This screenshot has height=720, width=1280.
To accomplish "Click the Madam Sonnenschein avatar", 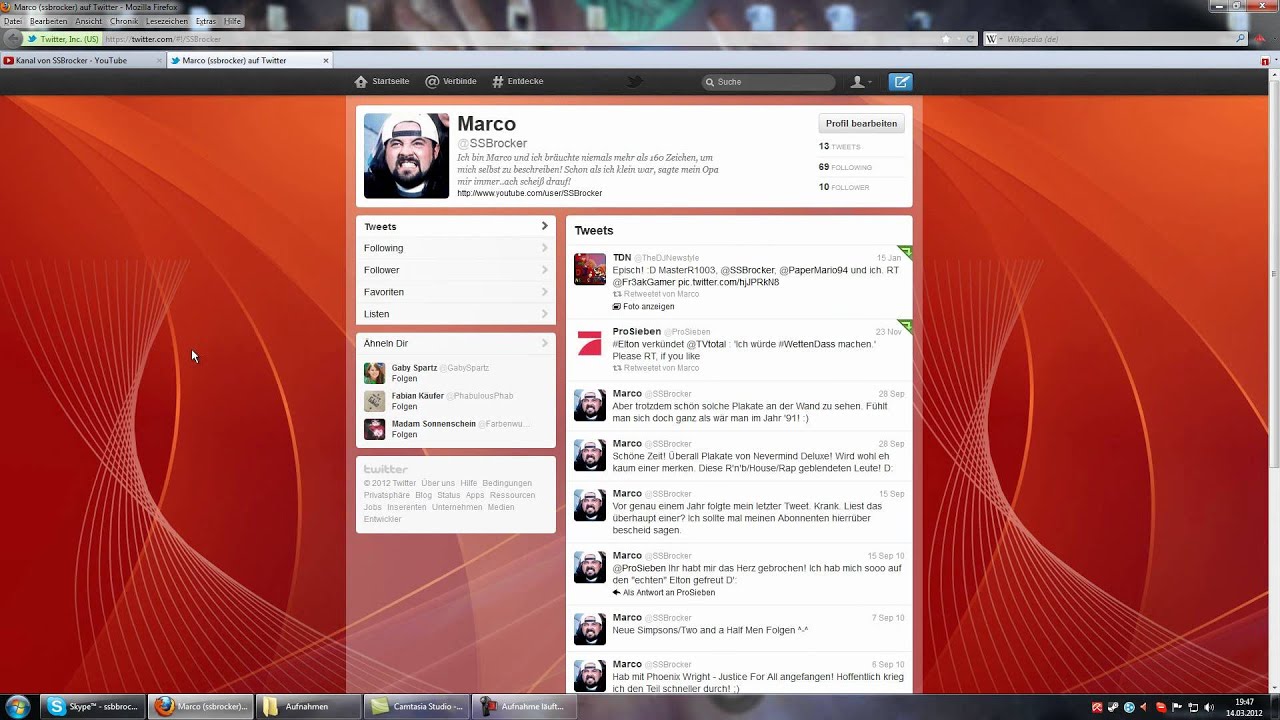I will coord(374,429).
